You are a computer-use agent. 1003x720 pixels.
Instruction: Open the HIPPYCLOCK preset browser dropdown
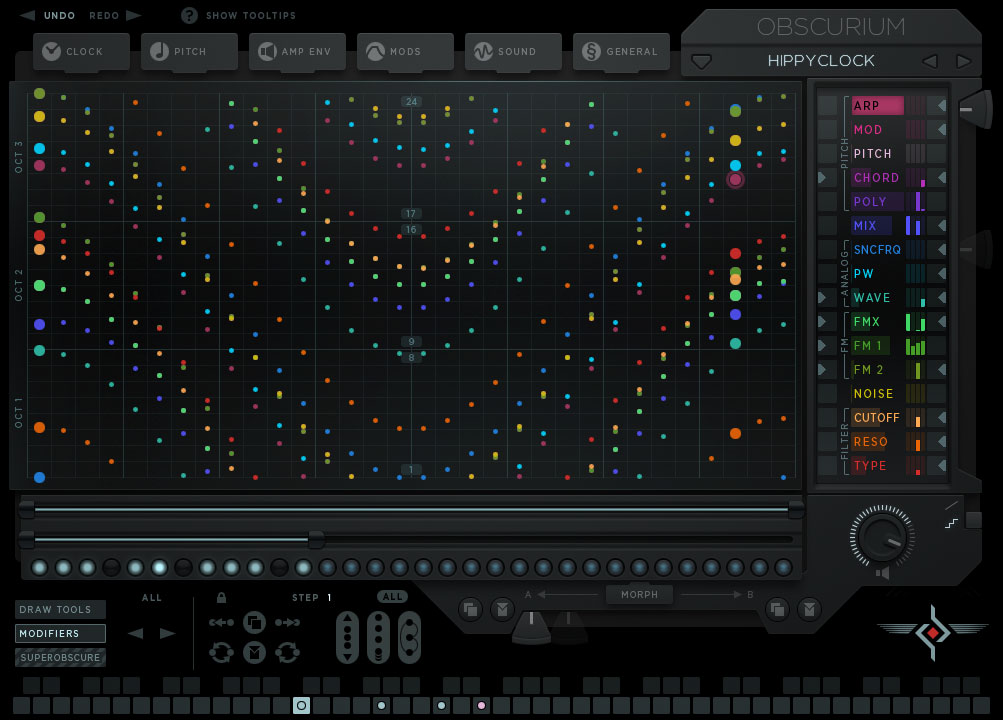coord(702,61)
